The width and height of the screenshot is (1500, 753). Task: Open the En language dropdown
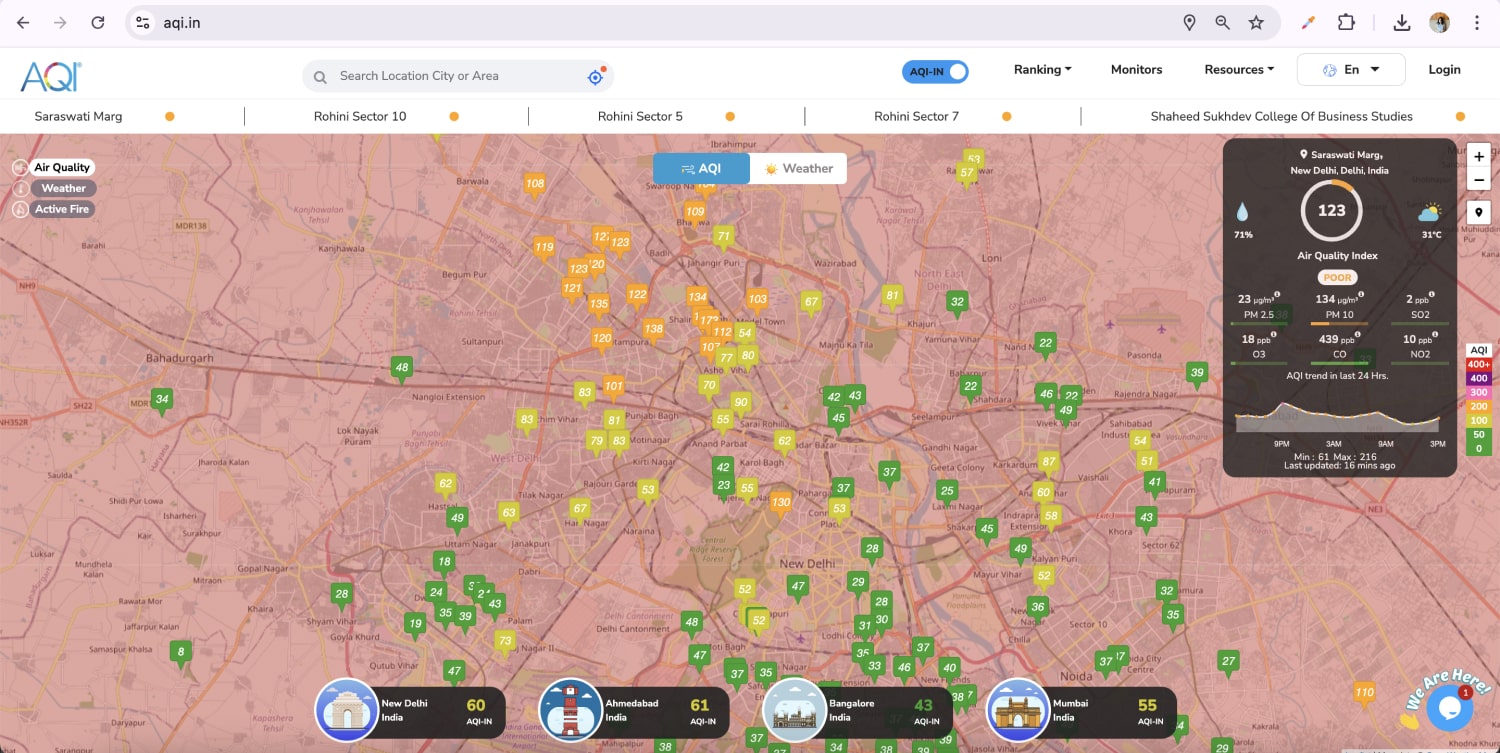[x=1351, y=70]
